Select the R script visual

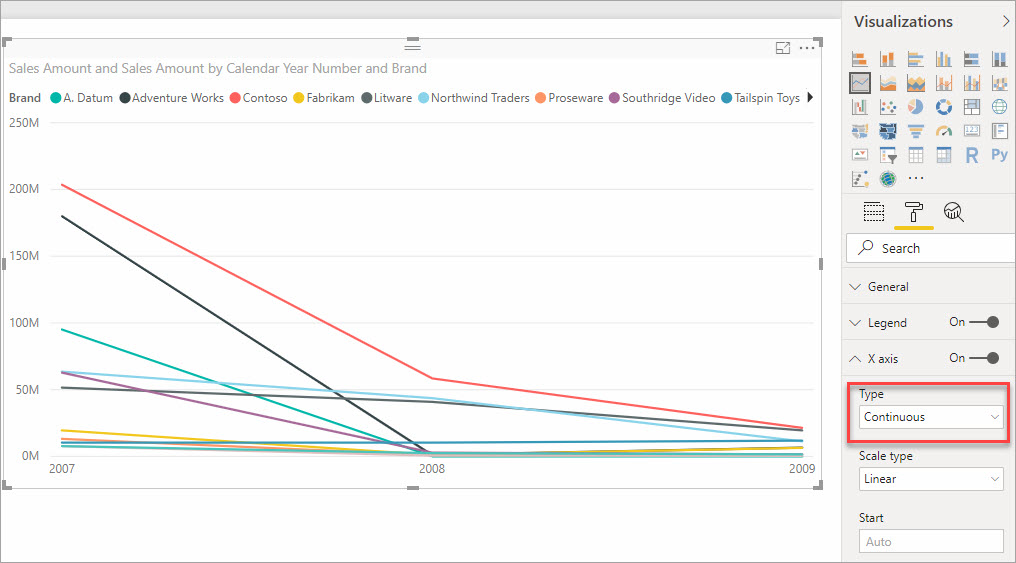(971, 155)
